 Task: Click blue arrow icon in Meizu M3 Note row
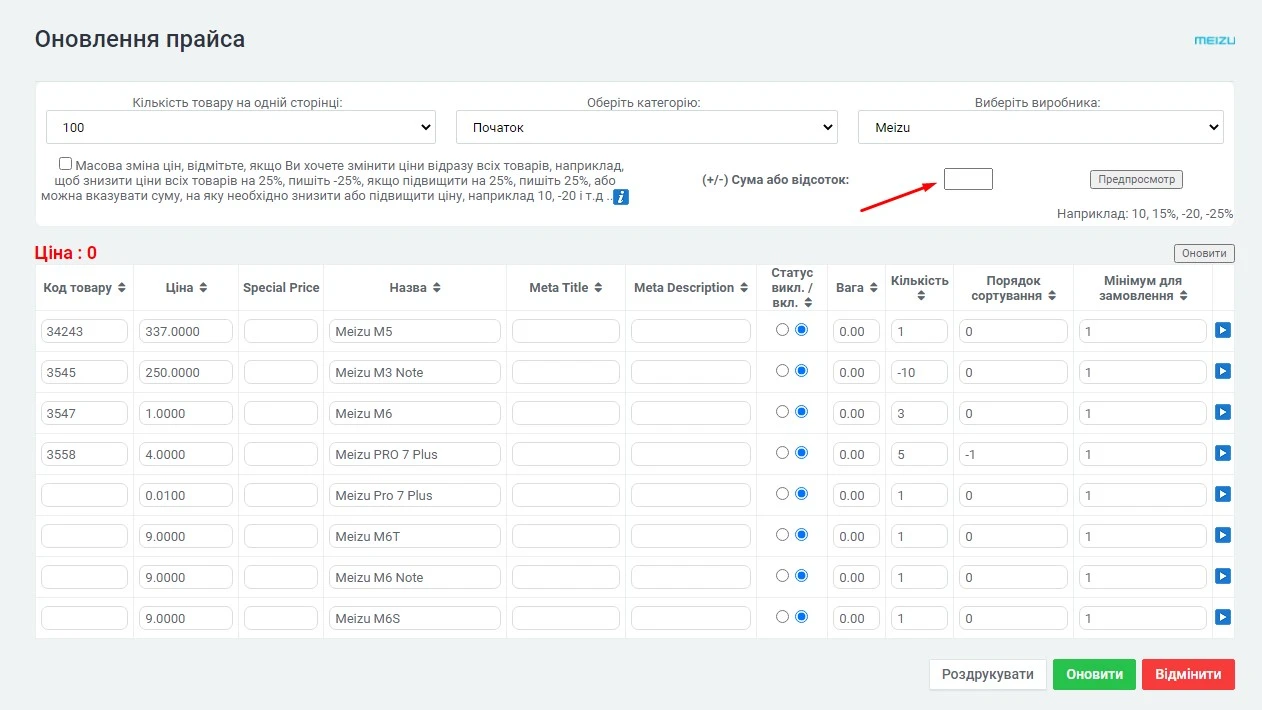pyautogui.click(x=1222, y=371)
